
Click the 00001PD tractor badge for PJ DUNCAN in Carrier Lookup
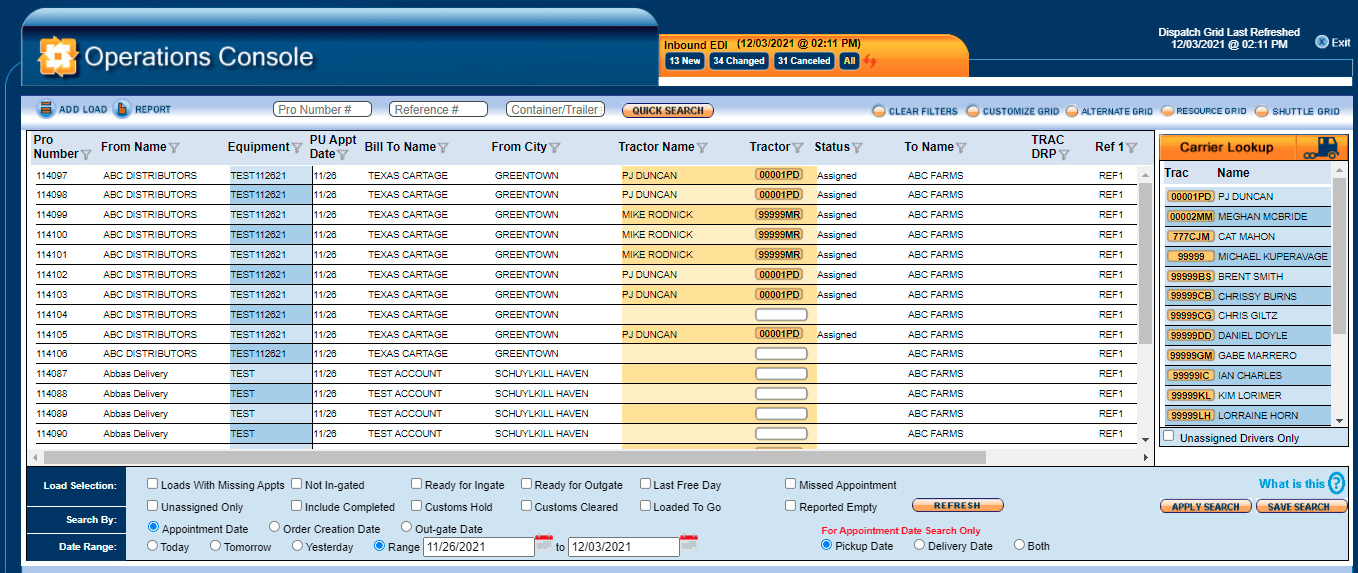[1190, 197]
